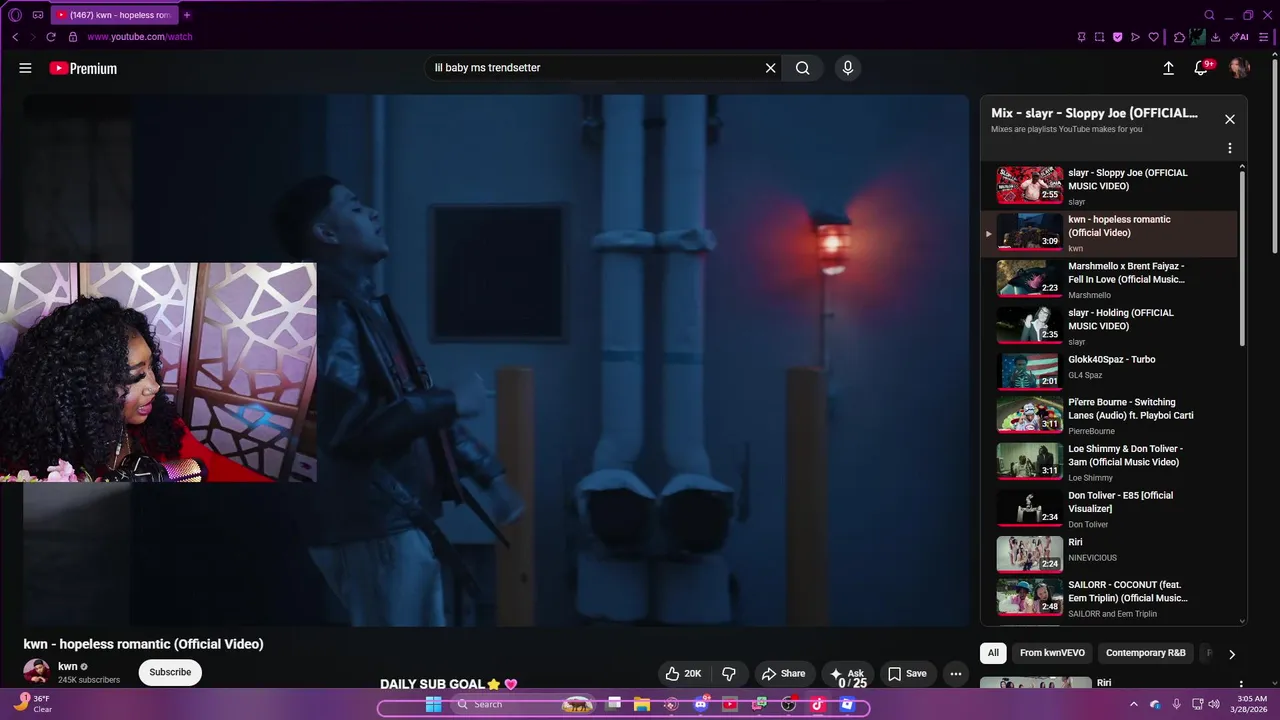The image size is (1280, 720).
Task: Open a new browser tab with plus
Action: (187, 15)
